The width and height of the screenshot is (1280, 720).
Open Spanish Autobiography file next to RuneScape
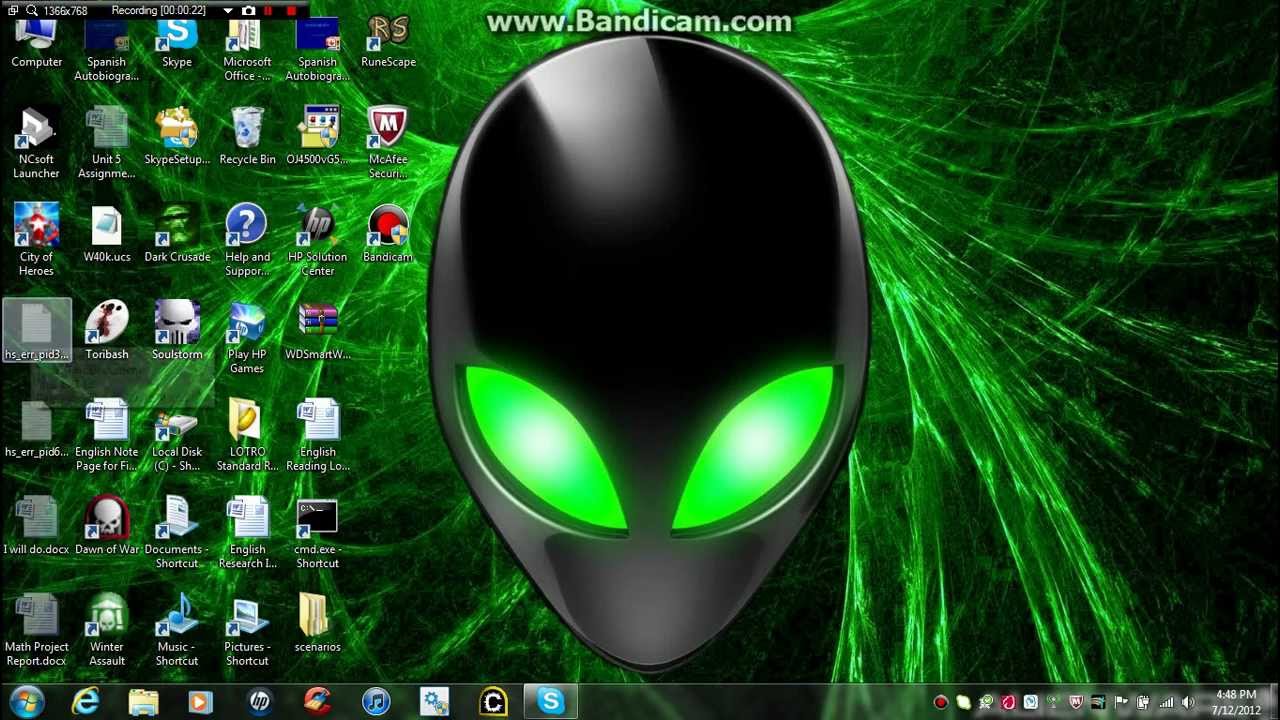coord(317,51)
